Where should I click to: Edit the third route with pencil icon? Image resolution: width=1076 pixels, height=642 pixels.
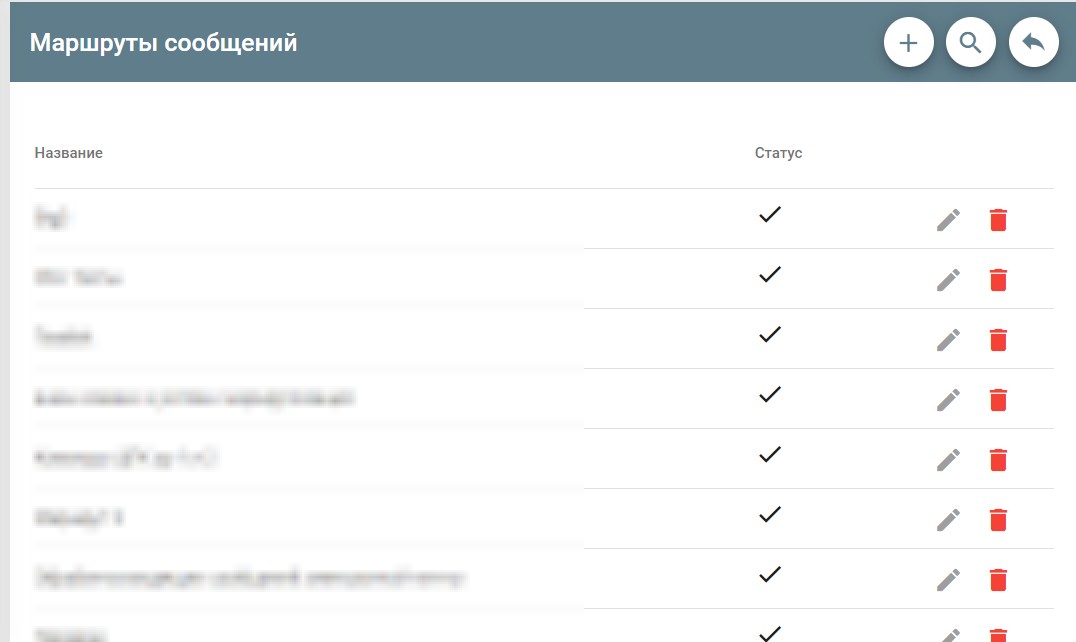coord(948,340)
